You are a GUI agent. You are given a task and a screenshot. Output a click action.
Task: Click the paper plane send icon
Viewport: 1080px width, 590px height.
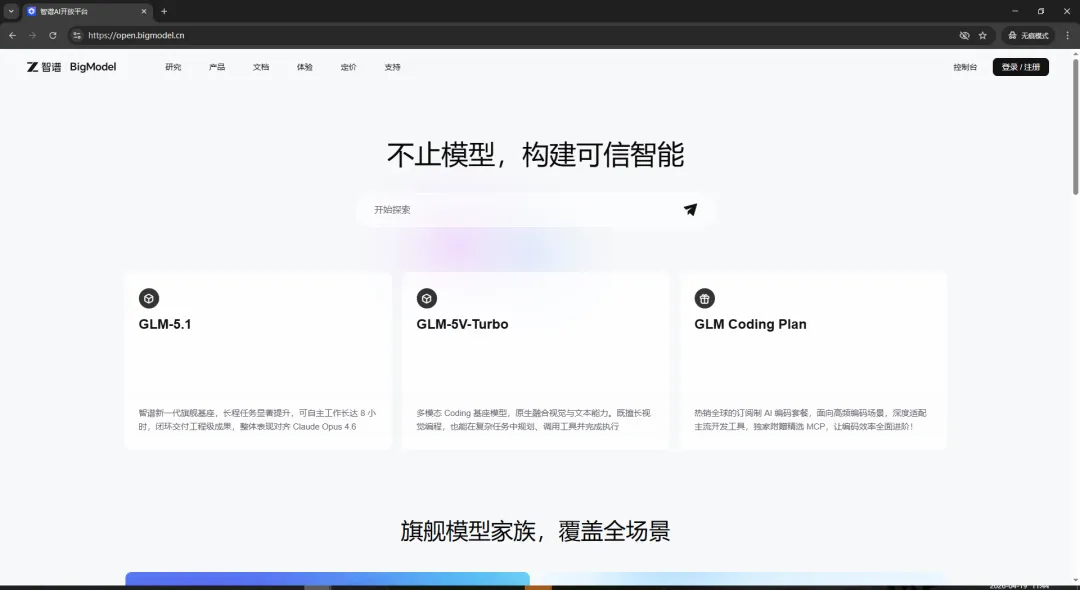point(690,209)
